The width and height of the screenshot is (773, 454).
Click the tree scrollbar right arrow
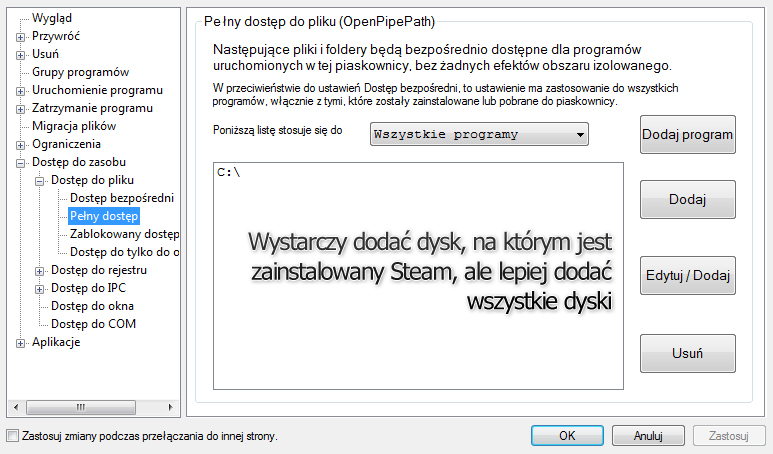point(171,407)
